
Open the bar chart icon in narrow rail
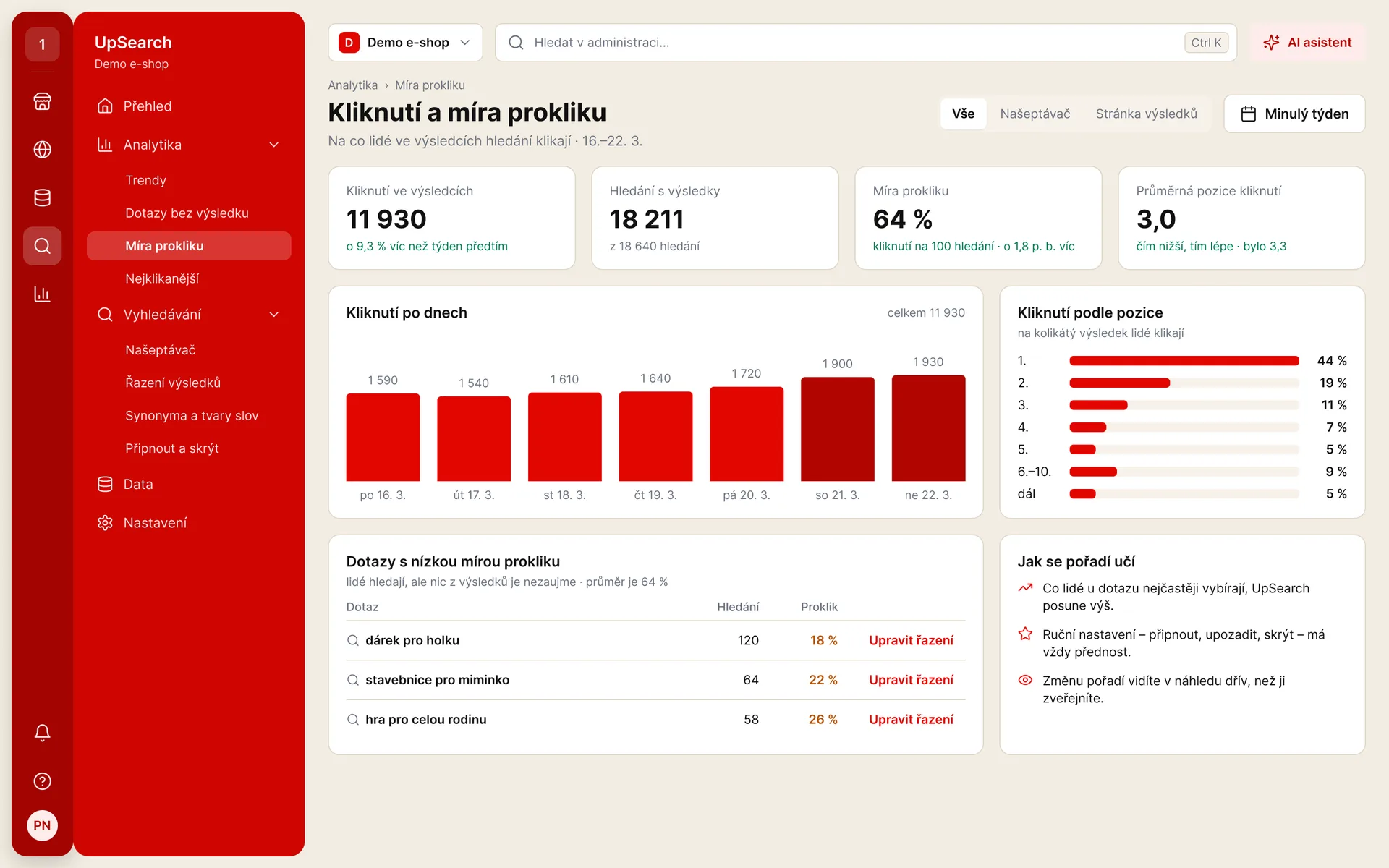pyautogui.click(x=42, y=294)
